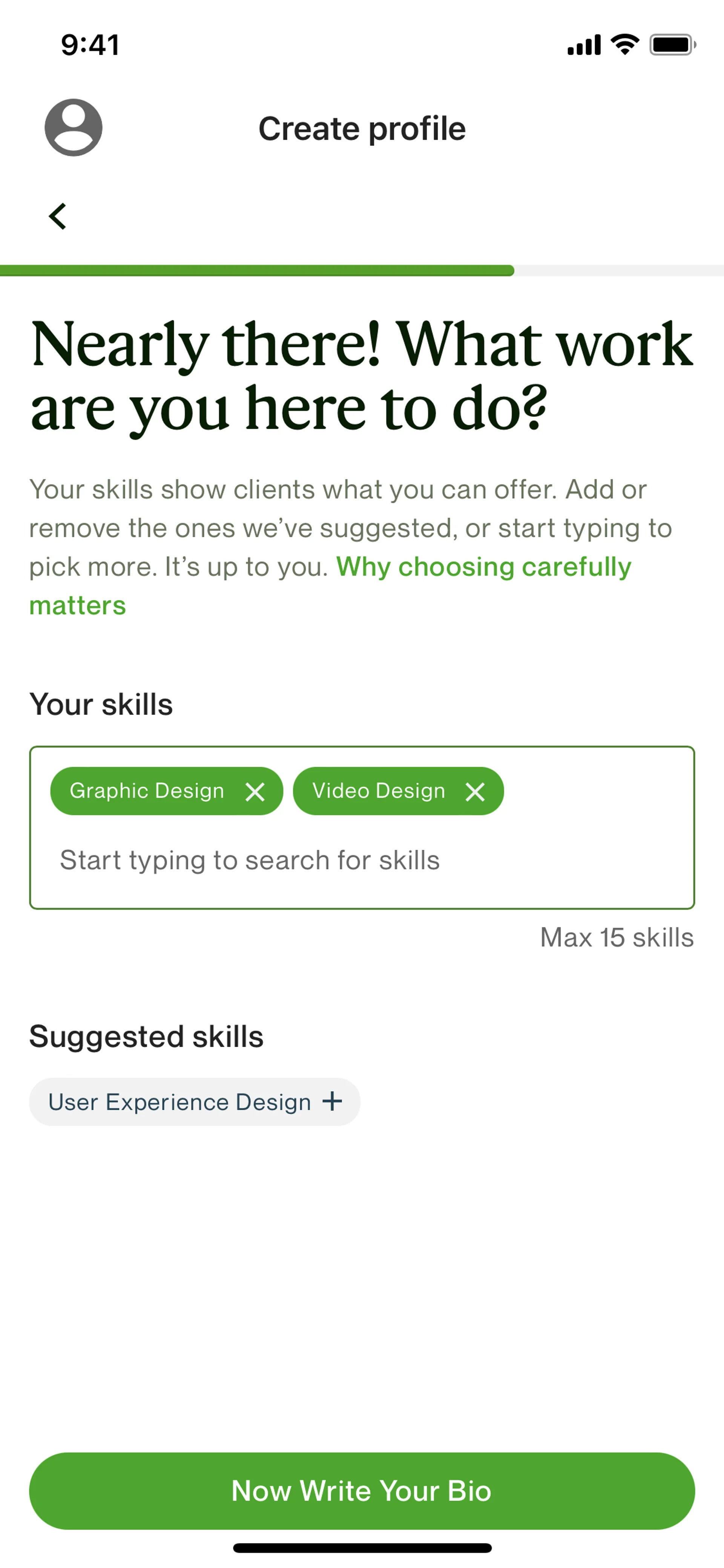
Task: Focus the skills search input field
Action: coord(250,860)
